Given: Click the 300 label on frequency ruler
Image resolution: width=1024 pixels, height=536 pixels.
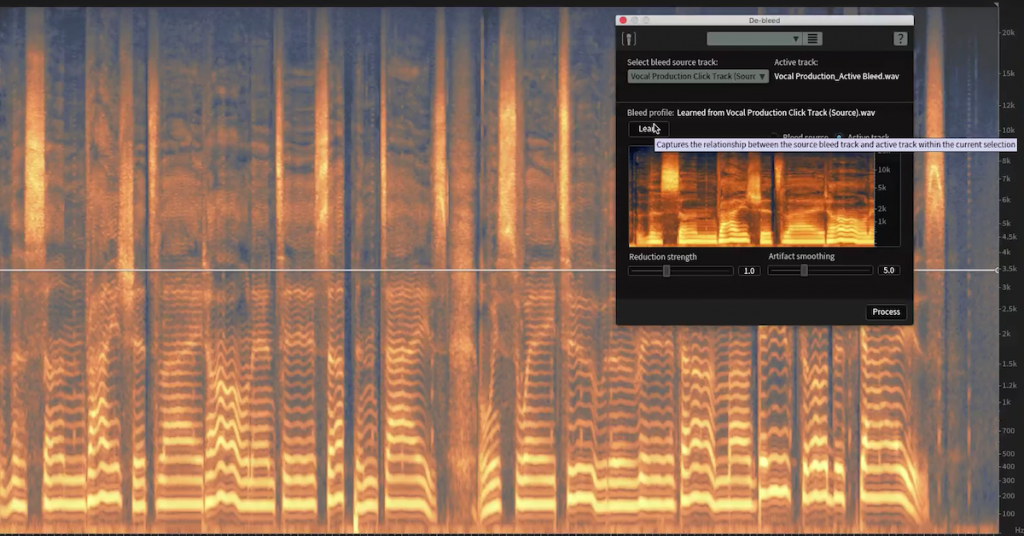Looking at the screenshot, I should pos(1009,481).
